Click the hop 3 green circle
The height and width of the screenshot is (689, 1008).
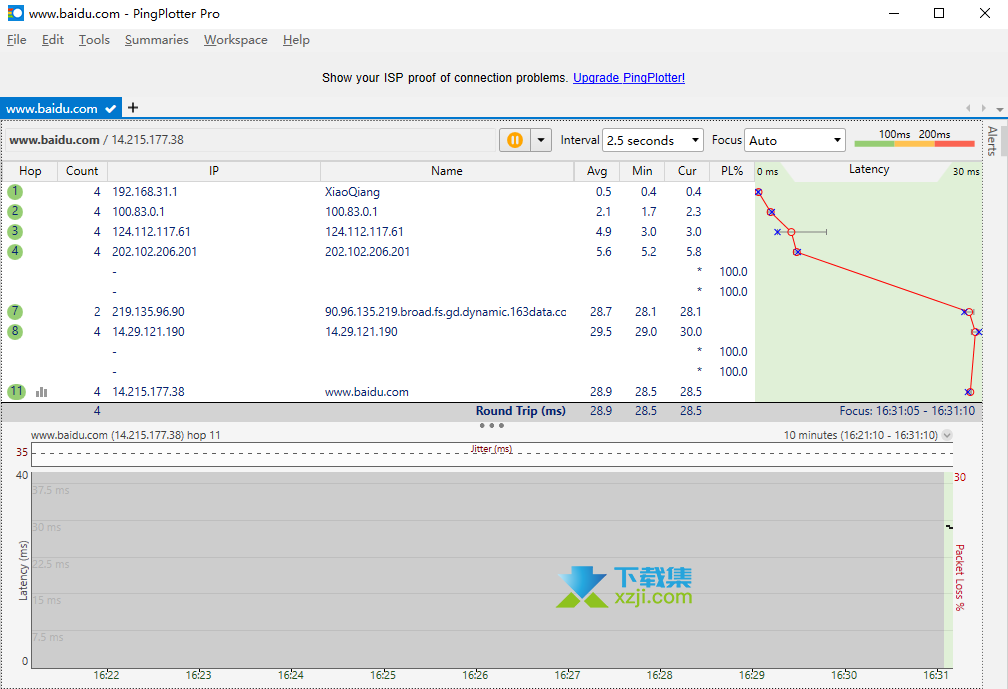pyautogui.click(x=15, y=231)
